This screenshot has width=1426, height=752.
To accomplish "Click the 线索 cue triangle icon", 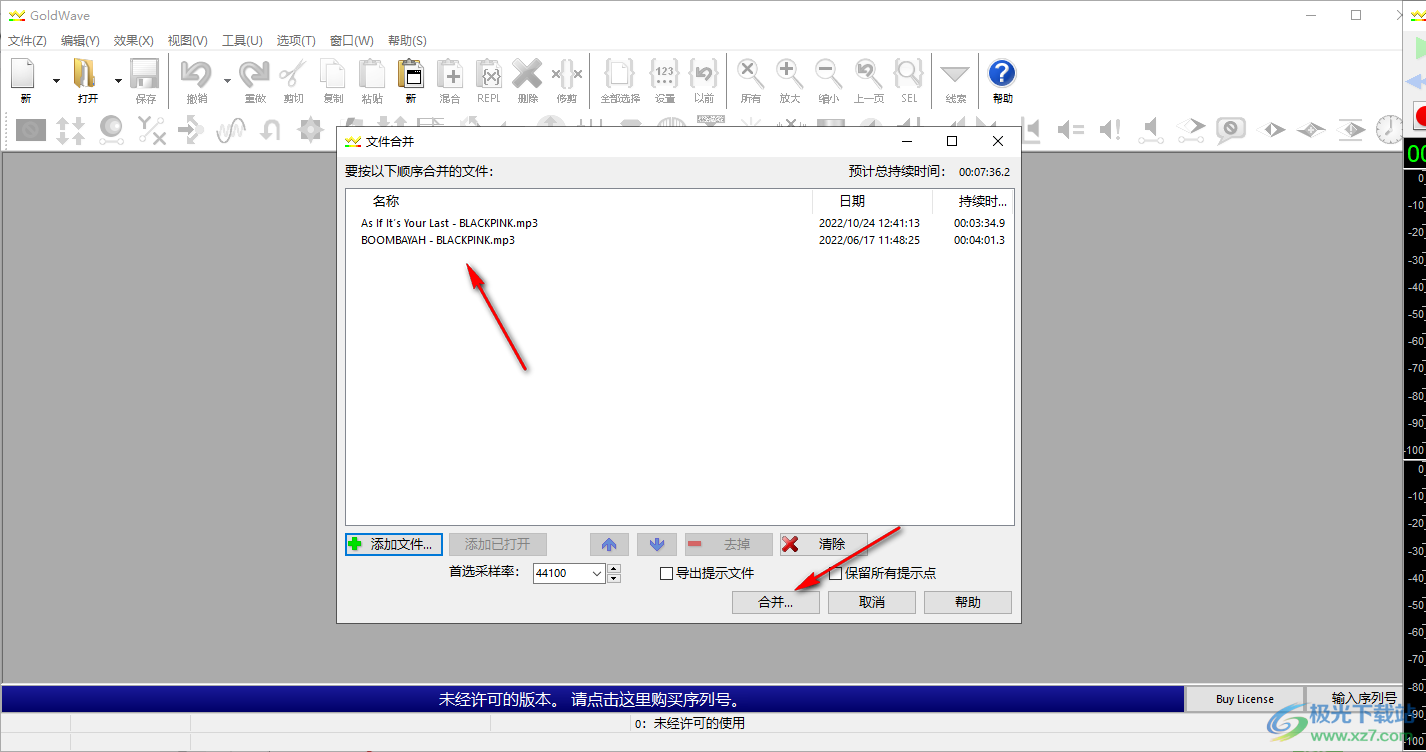I will pyautogui.click(x=955, y=75).
